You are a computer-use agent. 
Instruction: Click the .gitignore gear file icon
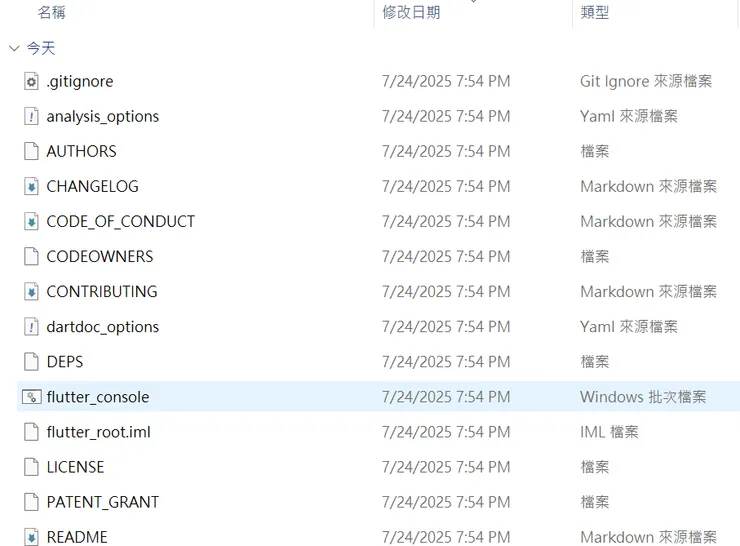coord(31,81)
